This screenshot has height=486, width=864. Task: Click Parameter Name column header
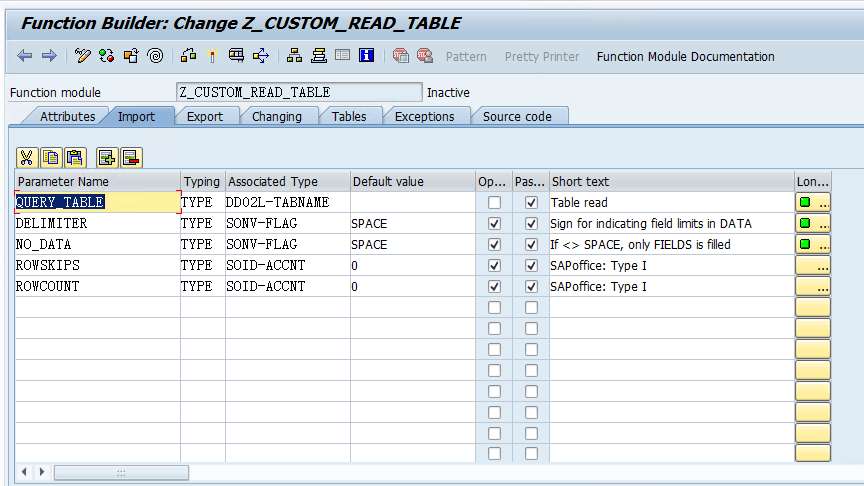(x=98, y=181)
